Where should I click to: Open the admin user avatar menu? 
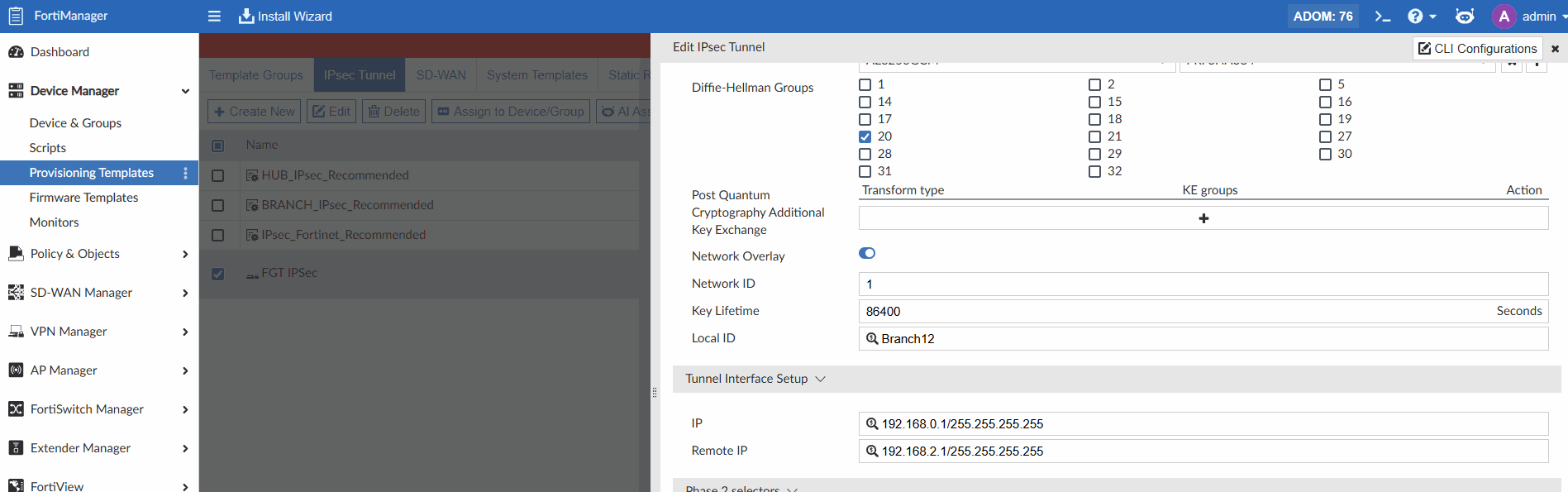tap(1504, 16)
